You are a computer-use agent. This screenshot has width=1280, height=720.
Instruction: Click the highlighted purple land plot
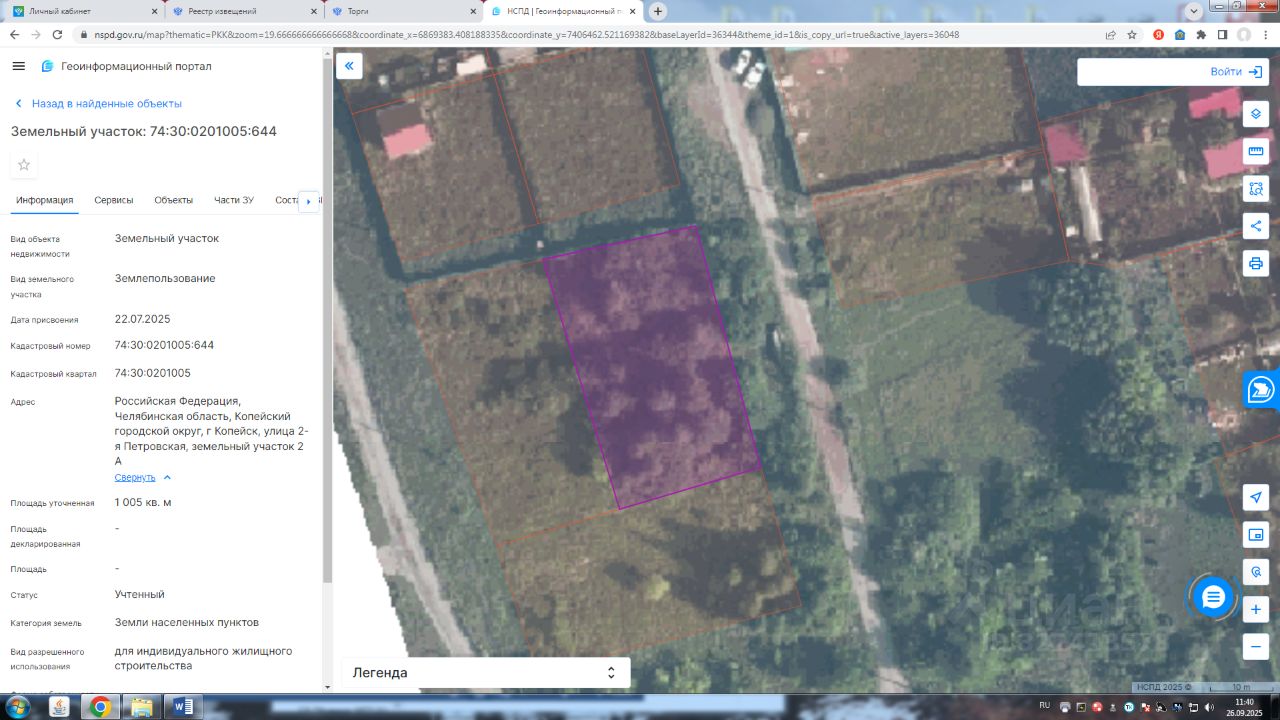(650, 366)
